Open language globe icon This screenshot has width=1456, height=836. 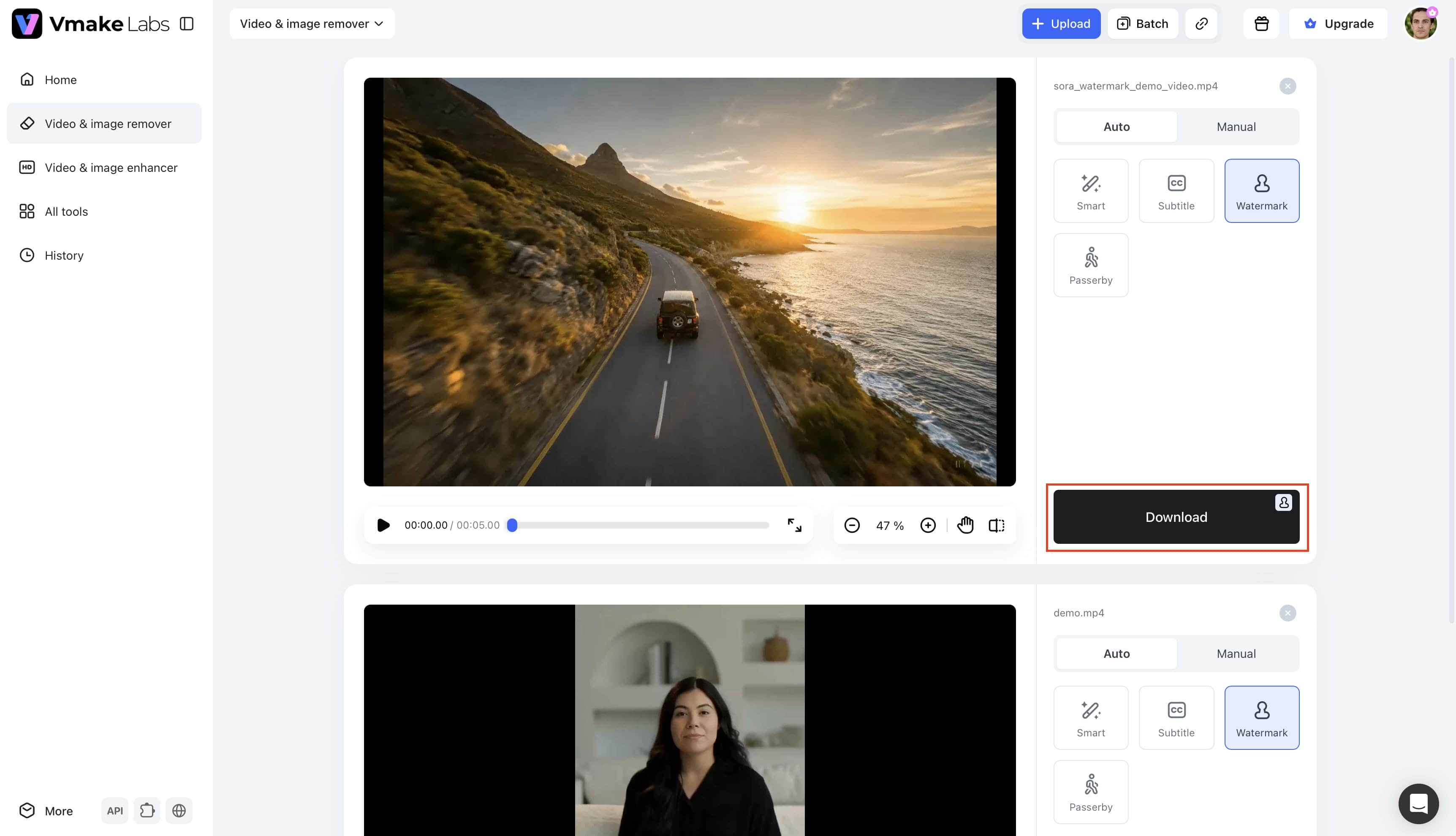pyautogui.click(x=179, y=811)
